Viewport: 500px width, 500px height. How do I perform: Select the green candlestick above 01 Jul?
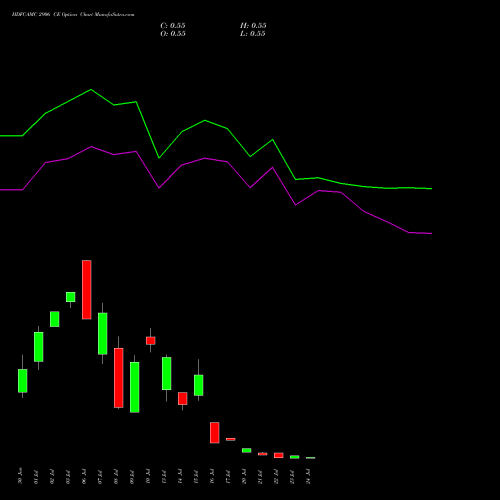coord(39,347)
